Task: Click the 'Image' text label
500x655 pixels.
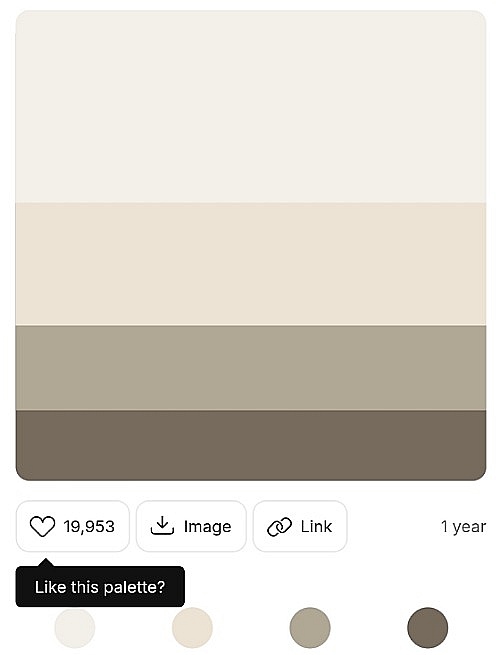Action: [208, 527]
